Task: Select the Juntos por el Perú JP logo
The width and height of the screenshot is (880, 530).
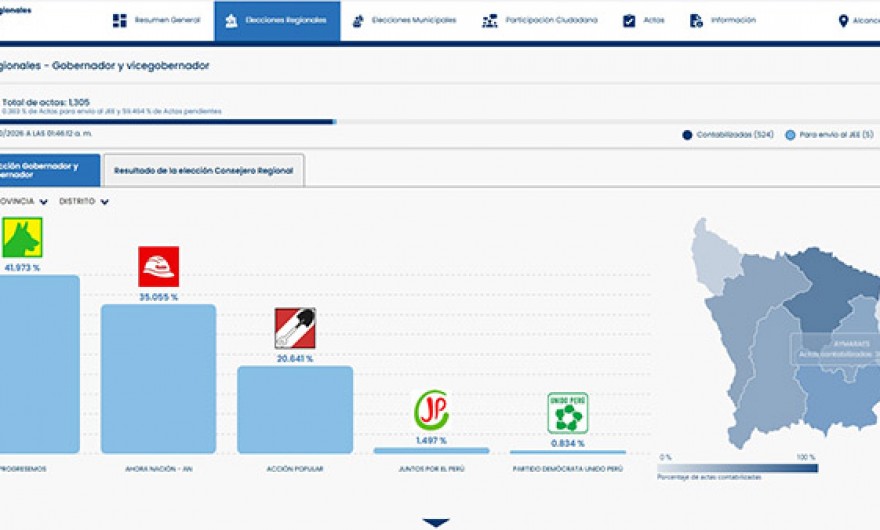Action: pyautogui.click(x=431, y=410)
